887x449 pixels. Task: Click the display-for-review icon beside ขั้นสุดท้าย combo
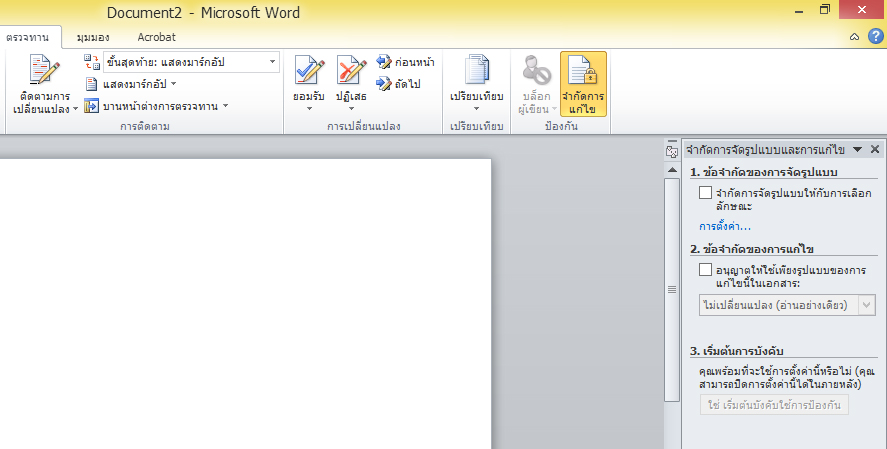coord(92,62)
